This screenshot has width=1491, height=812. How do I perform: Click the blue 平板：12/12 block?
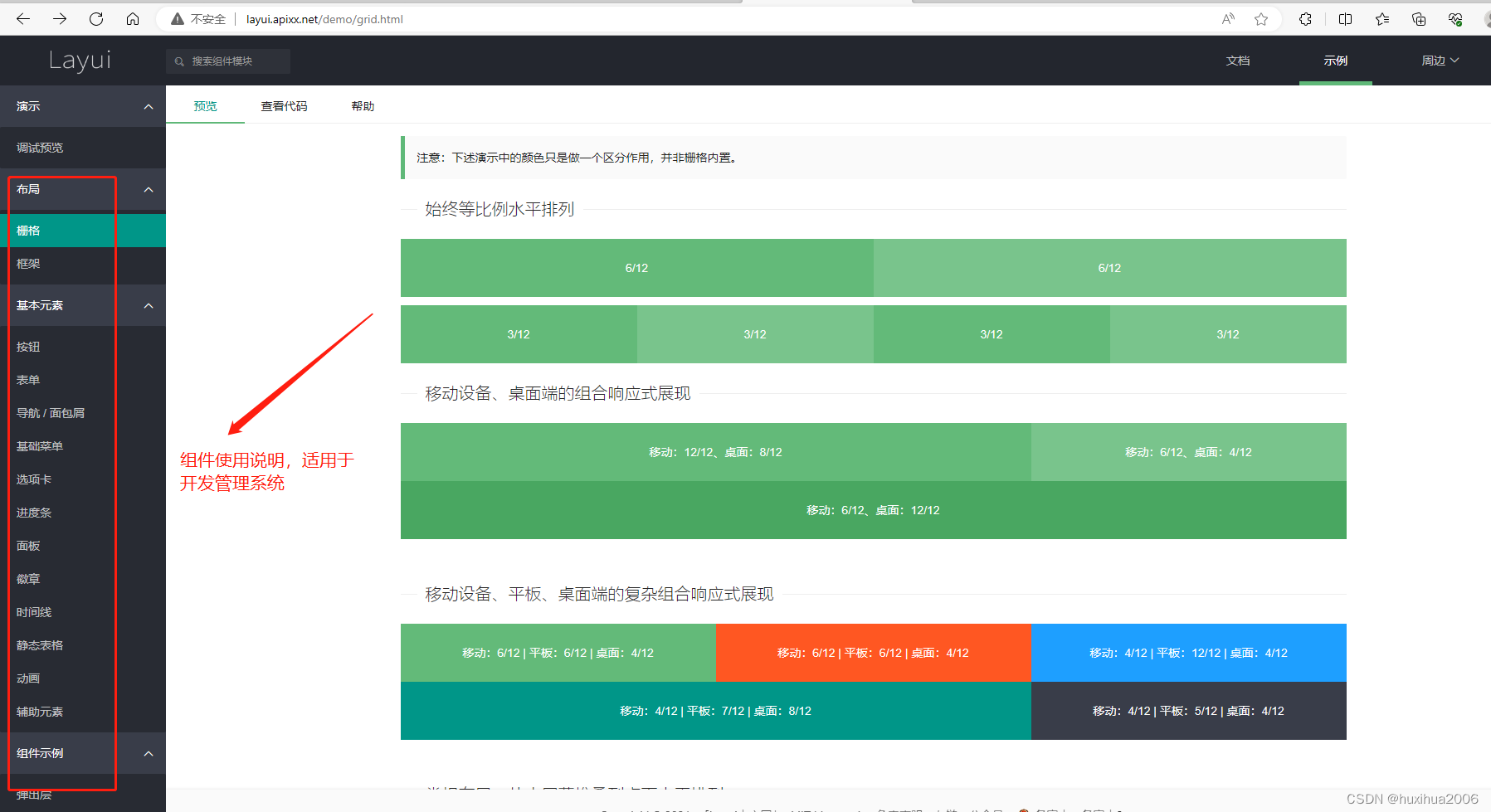1188,653
